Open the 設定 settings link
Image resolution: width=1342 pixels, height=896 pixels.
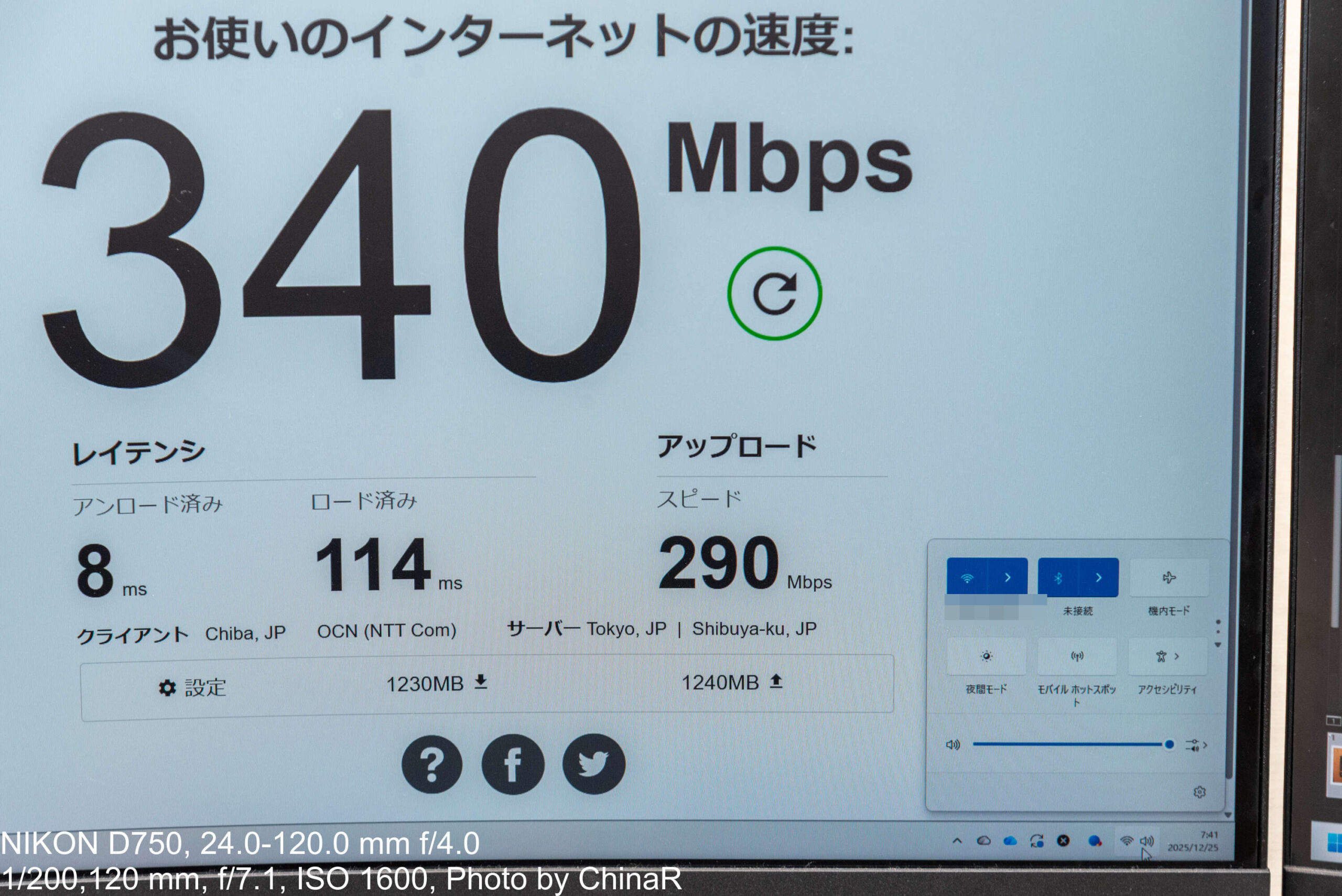click(x=192, y=687)
